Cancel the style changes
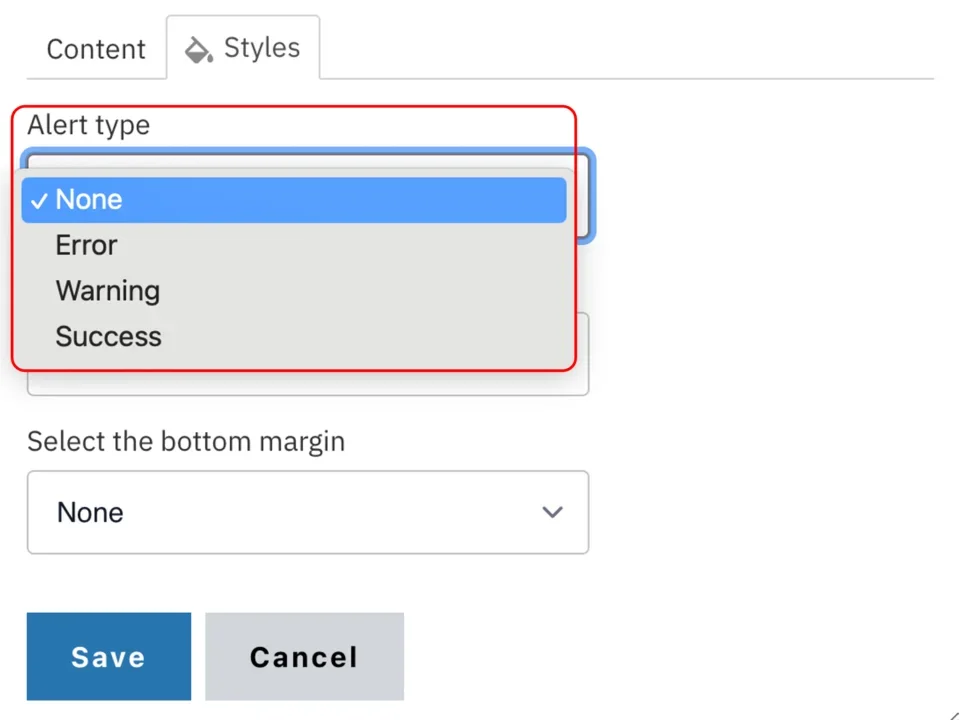960x720 pixels. pyautogui.click(x=304, y=656)
